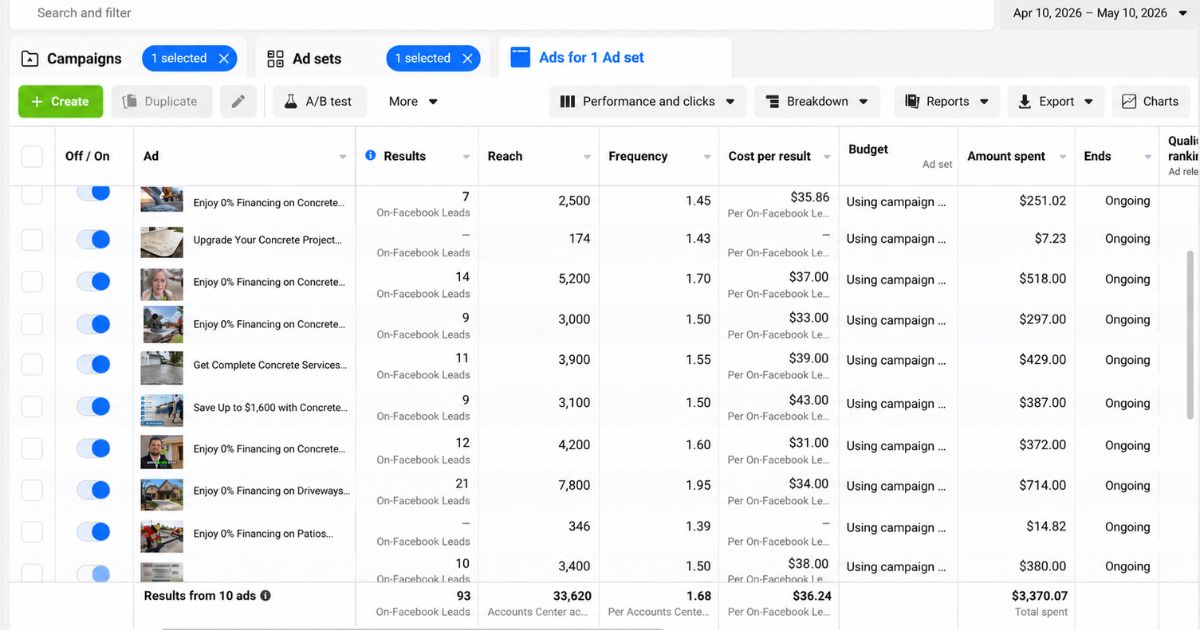The image size is (1200, 630).
Task: Click the green Create button
Action: [60, 101]
